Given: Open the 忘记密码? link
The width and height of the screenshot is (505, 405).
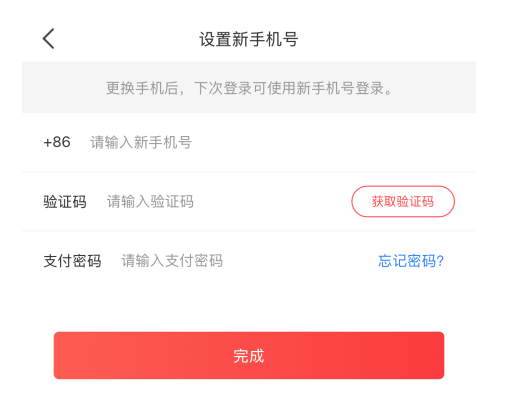Looking at the screenshot, I should pyautogui.click(x=411, y=261).
